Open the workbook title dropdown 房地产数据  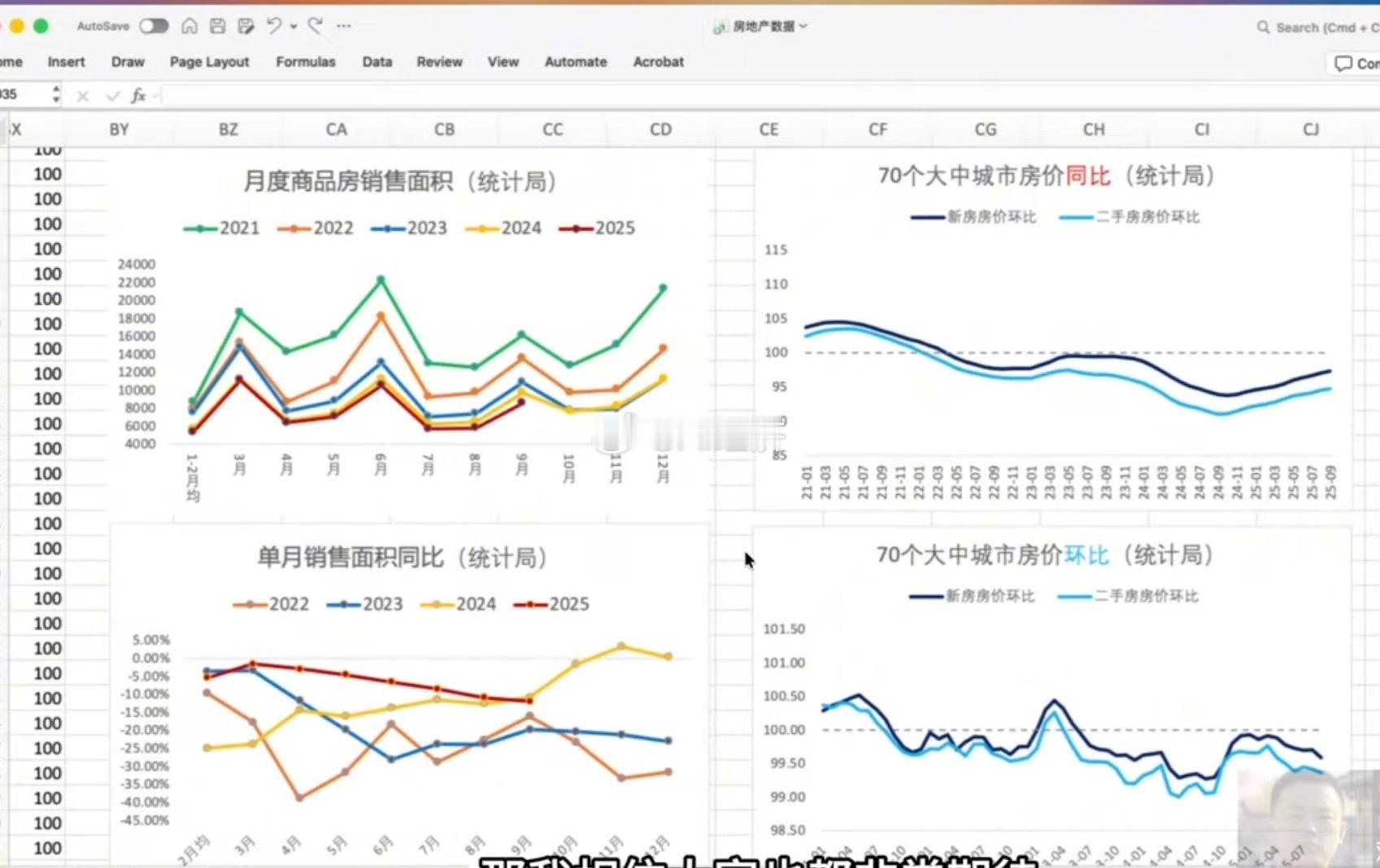point(761,27)
